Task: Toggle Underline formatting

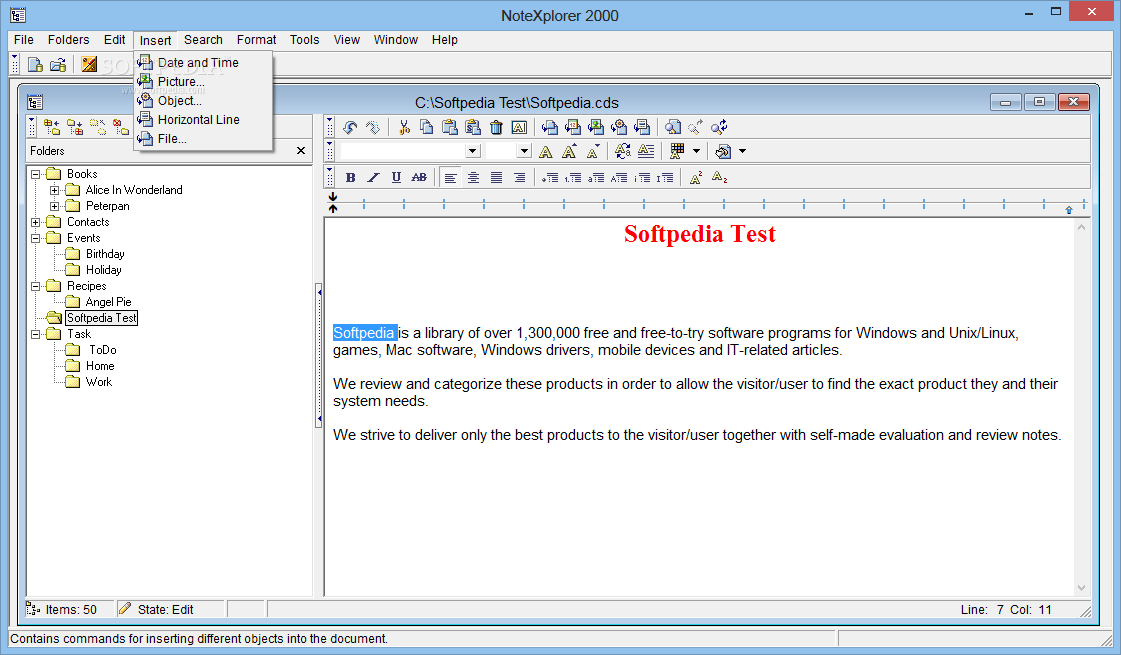Action: pyautogui.click(x=396, y=177)
